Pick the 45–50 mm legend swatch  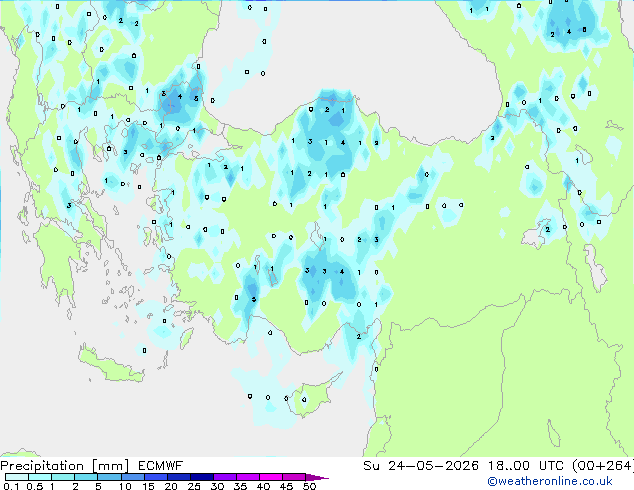pos(294,477)
